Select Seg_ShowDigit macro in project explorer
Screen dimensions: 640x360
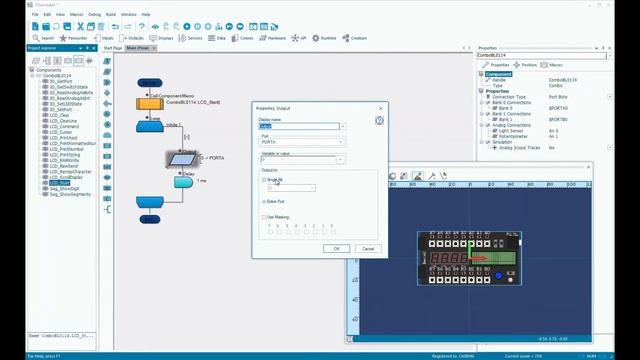tap(64, 189)
